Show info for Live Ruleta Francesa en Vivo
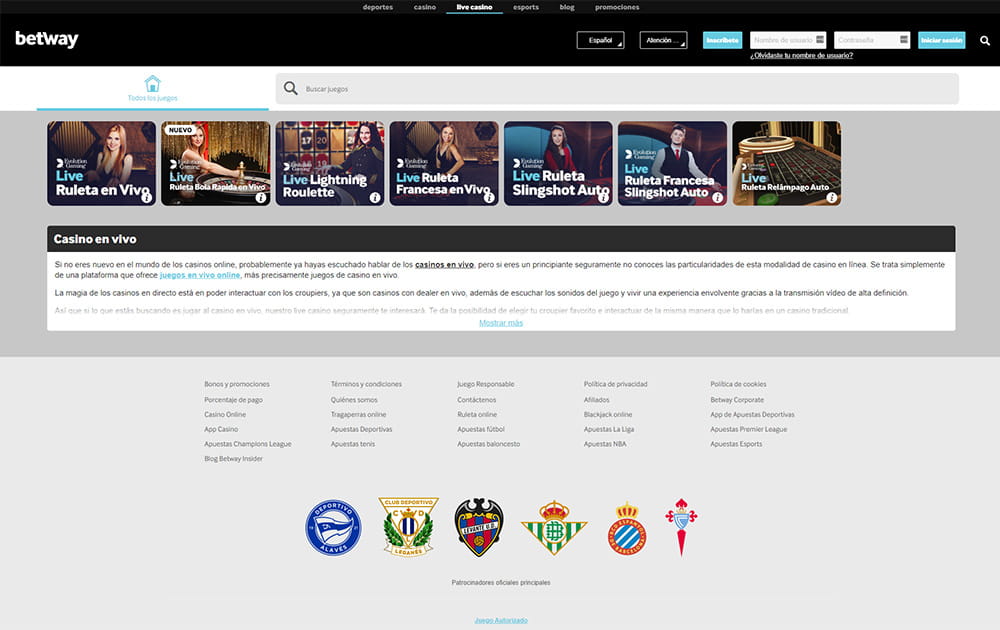 489,198
